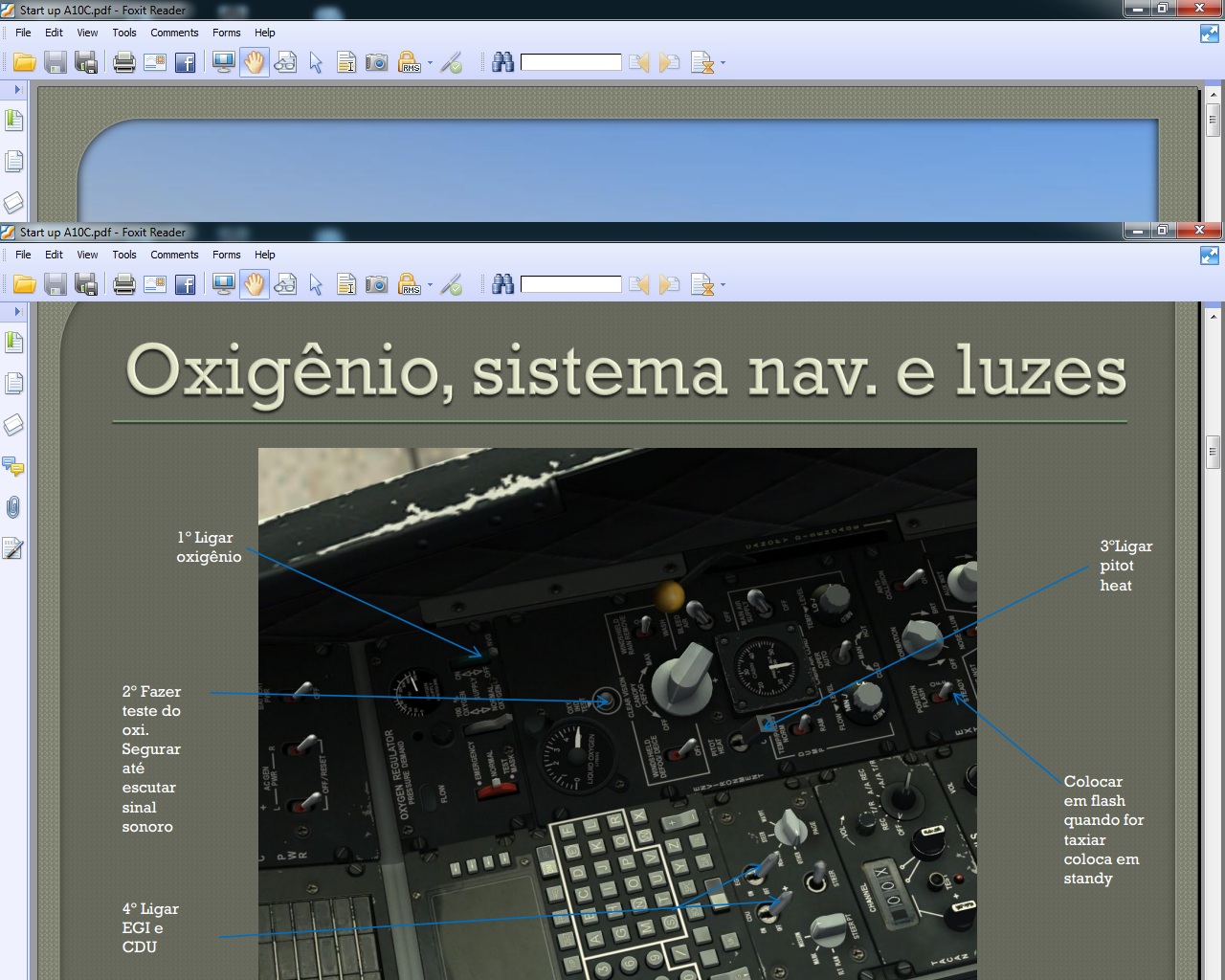Click the Print icon in the lower window toolbar
Image resolution: width=1225 pixels, height=980 pixels.
pyautogui.click(x=124, y=284)
